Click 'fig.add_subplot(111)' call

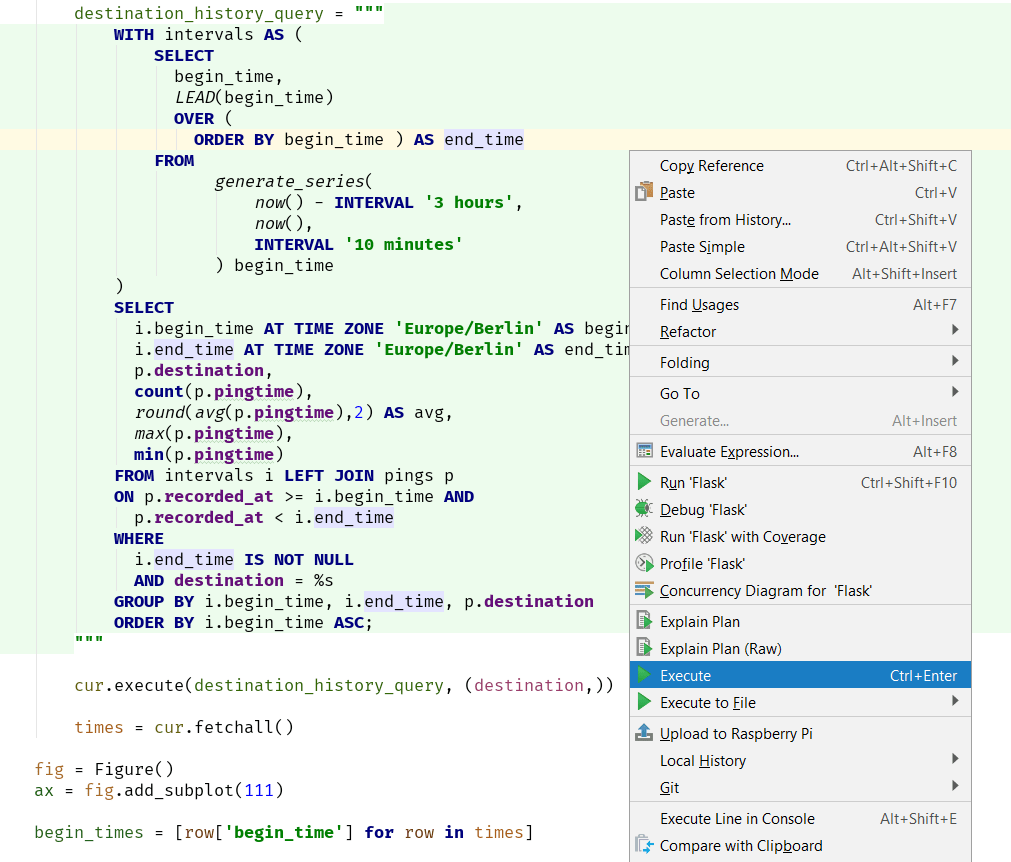(x=184, y=790)
